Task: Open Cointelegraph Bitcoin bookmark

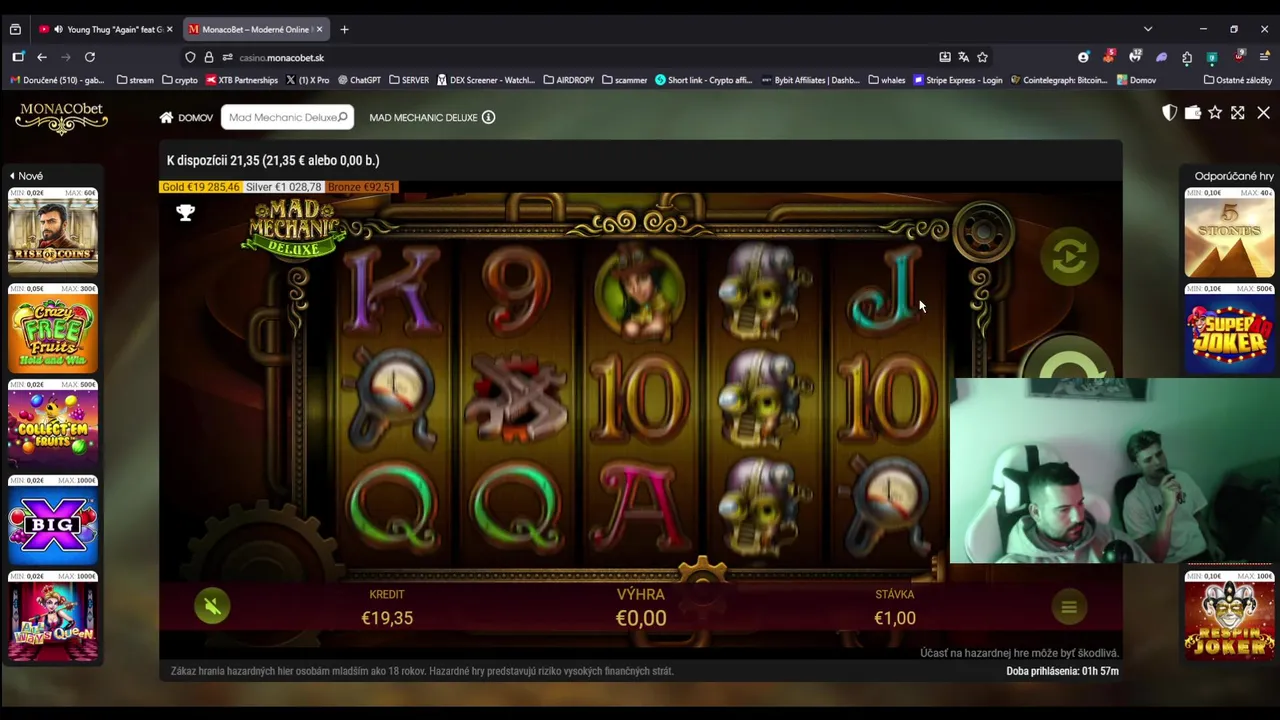Action: coord(1059,80)
